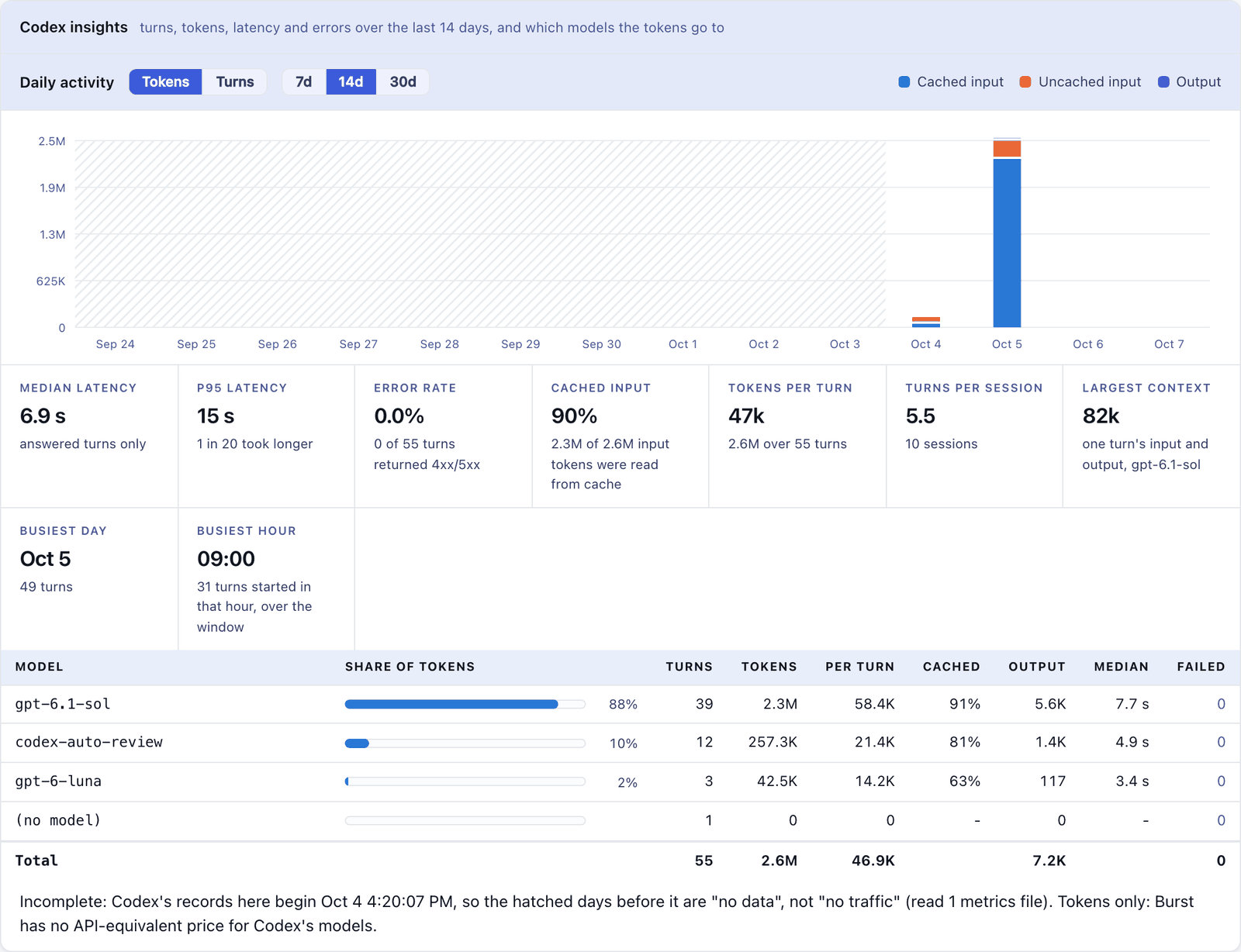
Task: Select the 7d time range
Action: pos(304,82)
